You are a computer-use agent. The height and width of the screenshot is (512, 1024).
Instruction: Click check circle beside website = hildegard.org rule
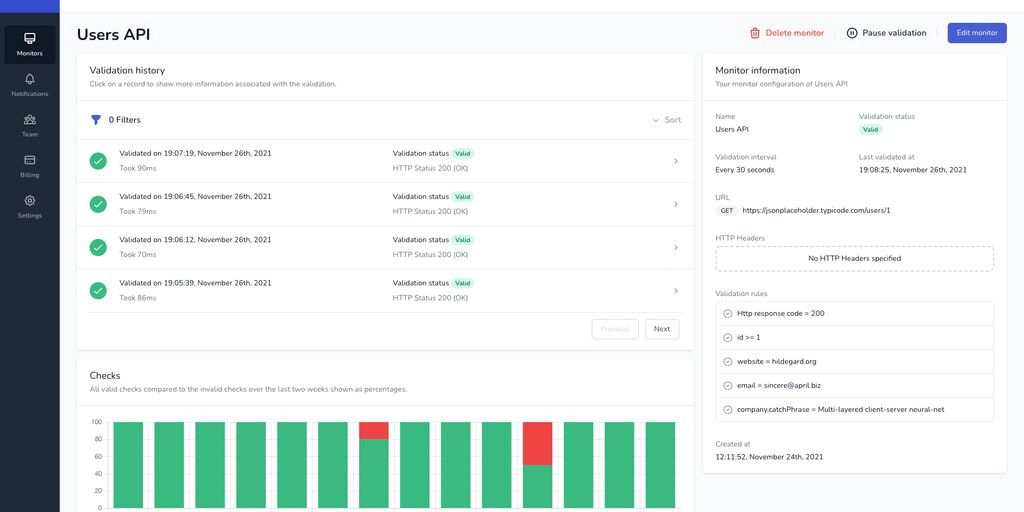click(728, 362)
